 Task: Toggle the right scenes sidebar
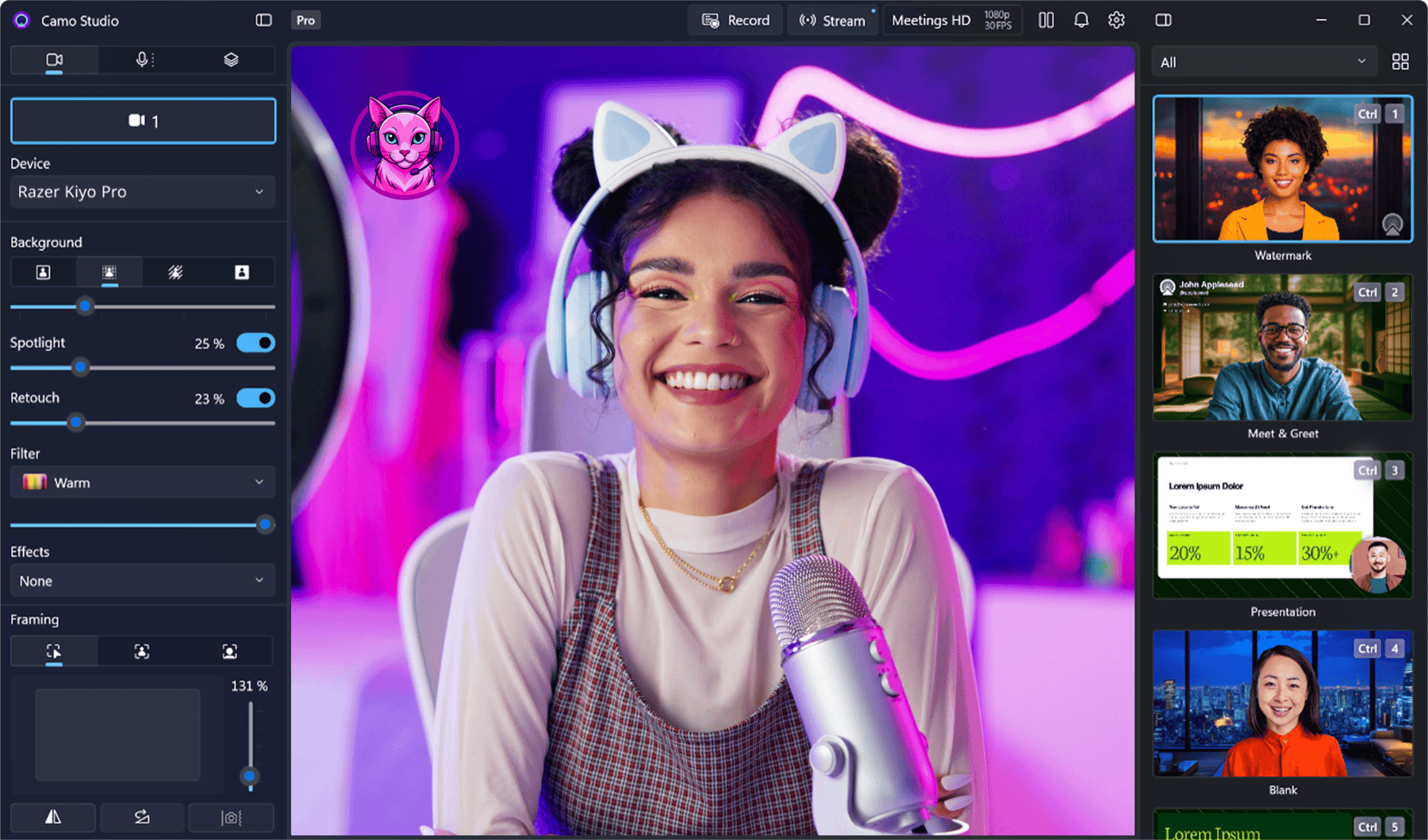1163,21
